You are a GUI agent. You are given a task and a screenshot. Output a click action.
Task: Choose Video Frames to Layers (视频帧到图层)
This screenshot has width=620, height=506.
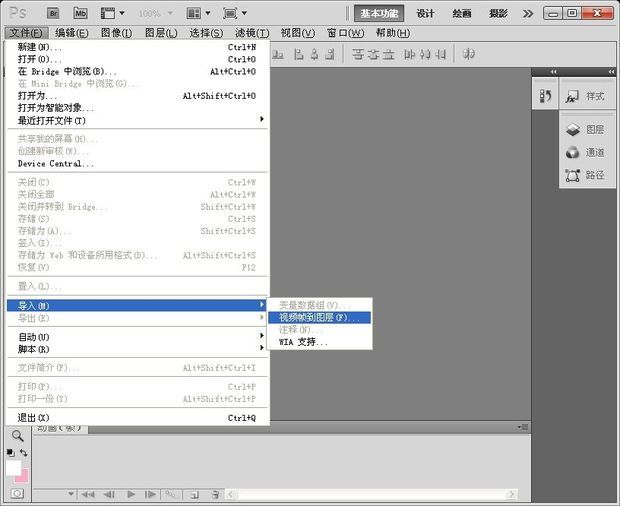point(319,317)
